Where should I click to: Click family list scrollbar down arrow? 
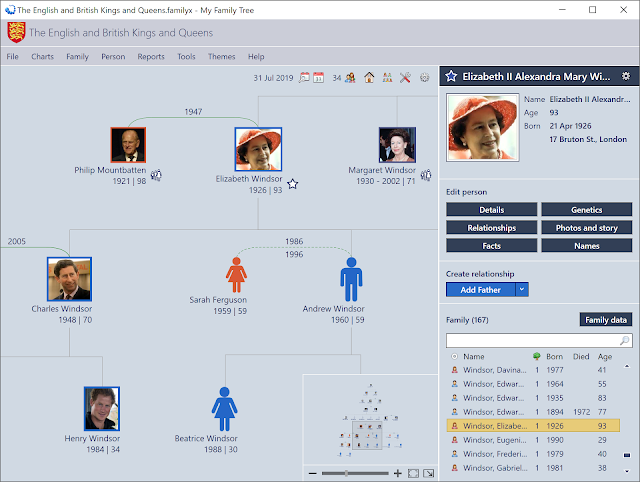[627, 471]
